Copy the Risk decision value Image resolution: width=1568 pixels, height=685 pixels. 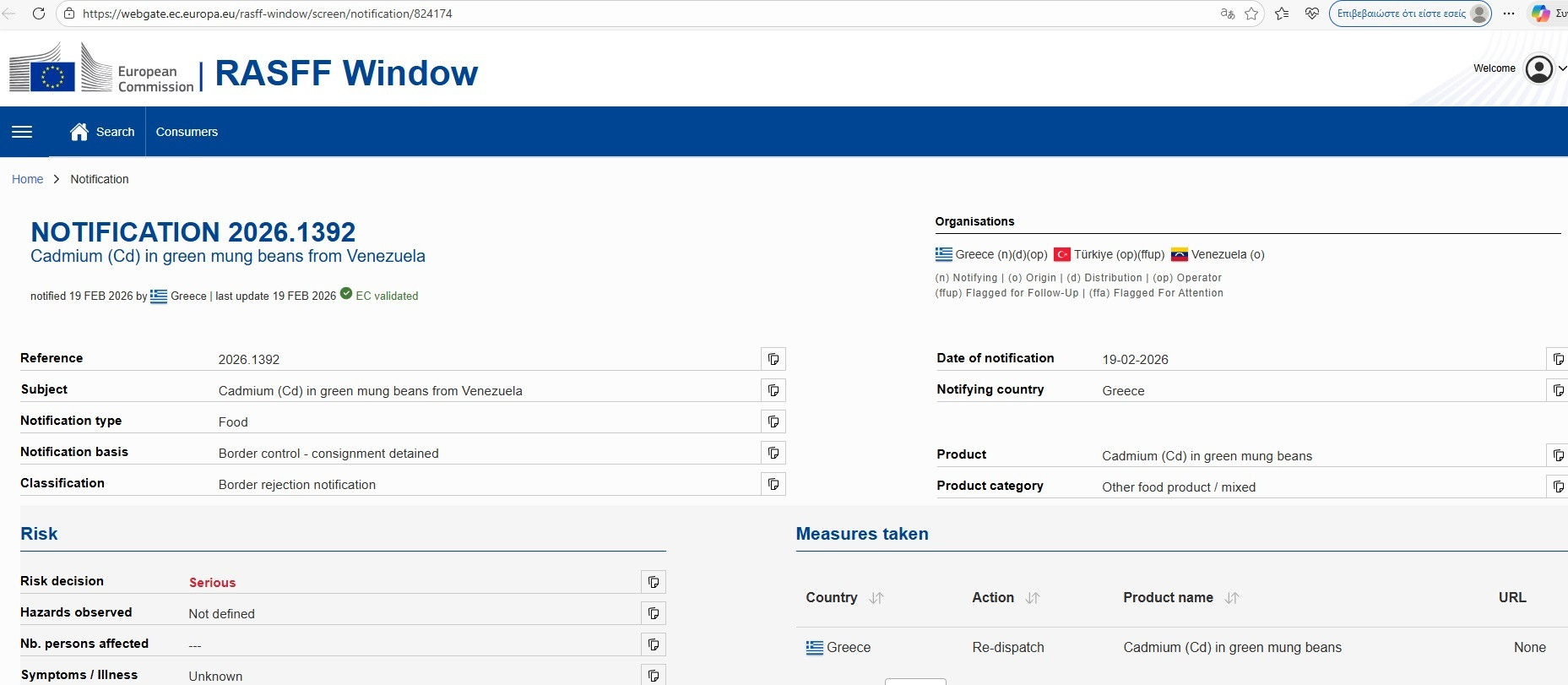click(653, 582)
